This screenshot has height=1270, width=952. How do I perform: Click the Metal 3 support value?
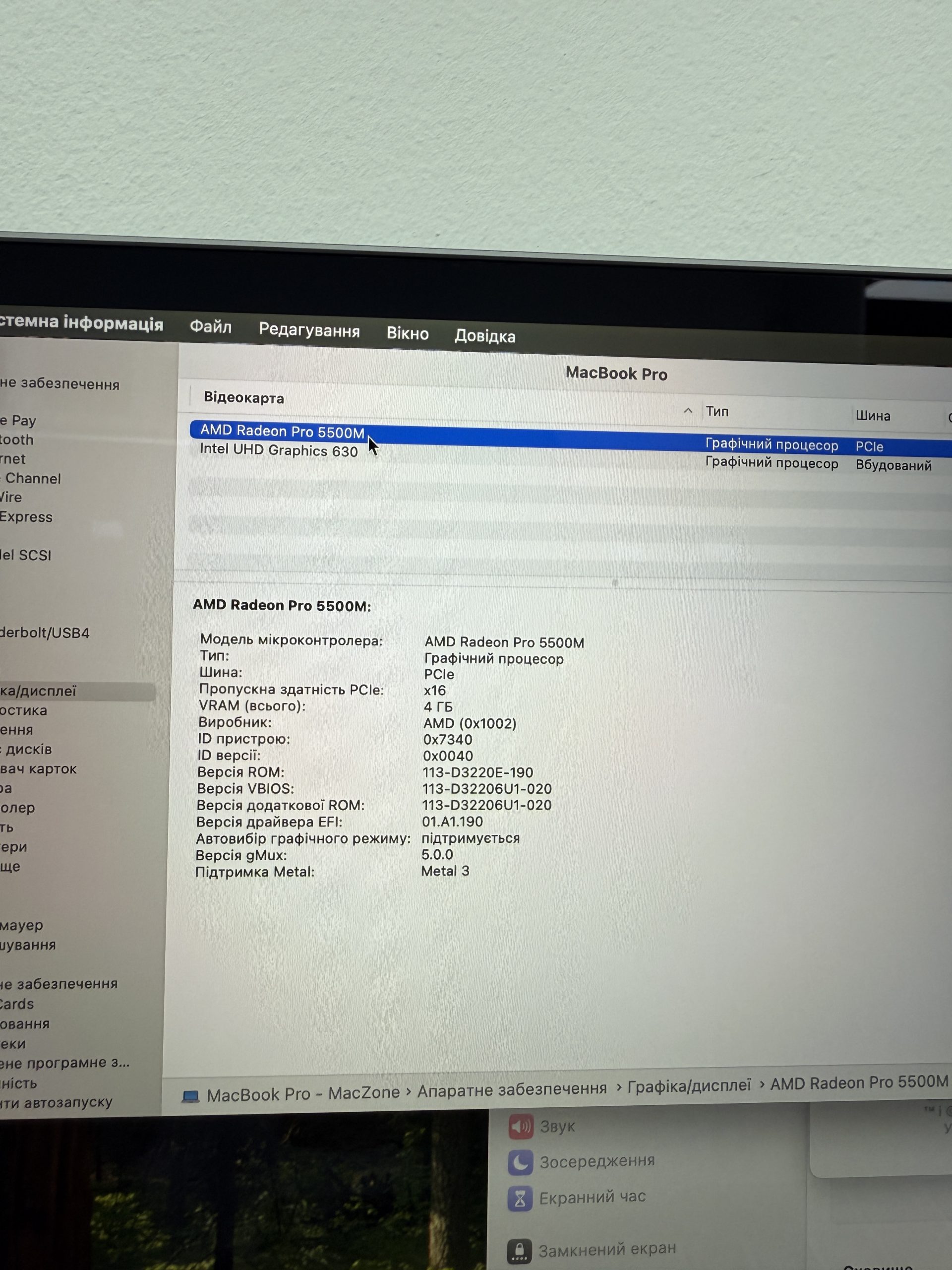[445, 871]
